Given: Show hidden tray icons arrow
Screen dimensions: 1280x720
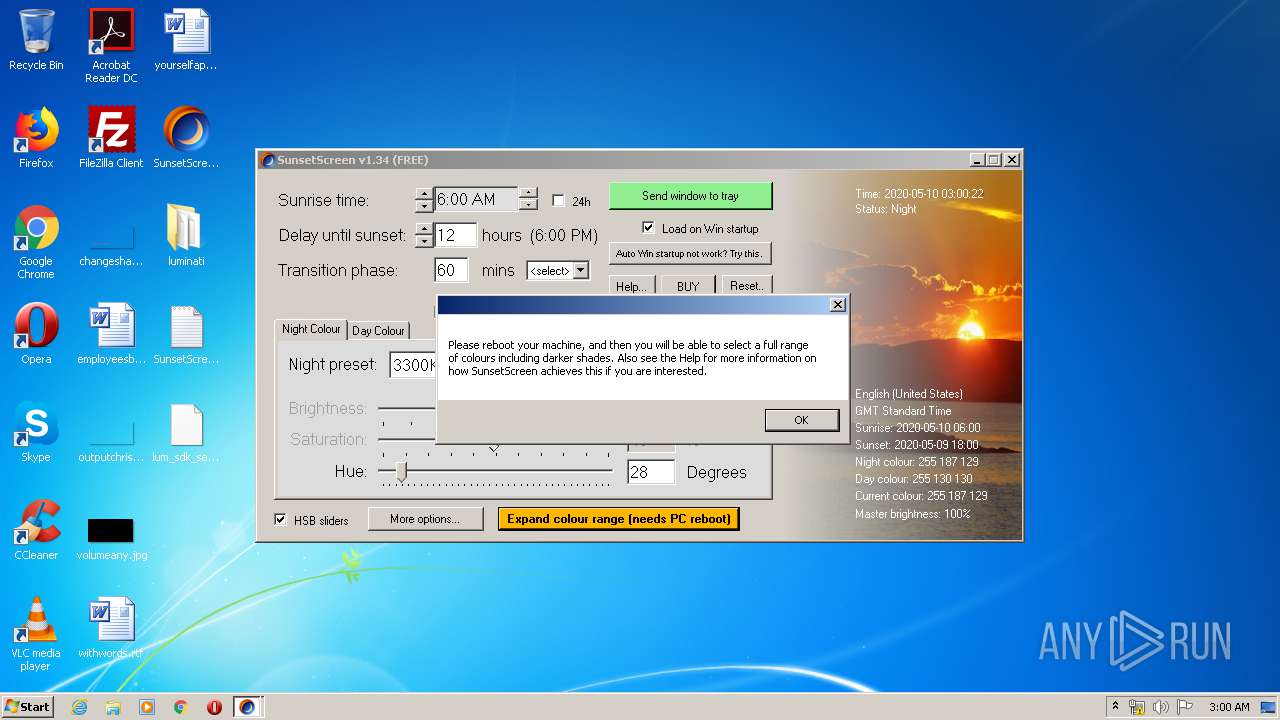Looking at the screenshot, I should coord(1116,707).
